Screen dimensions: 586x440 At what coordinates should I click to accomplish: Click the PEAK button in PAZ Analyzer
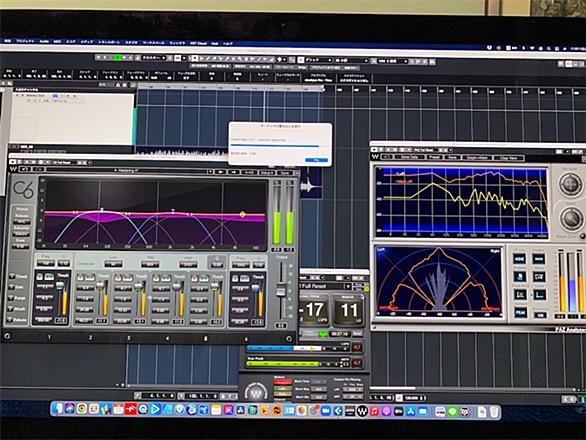(520, 313)
